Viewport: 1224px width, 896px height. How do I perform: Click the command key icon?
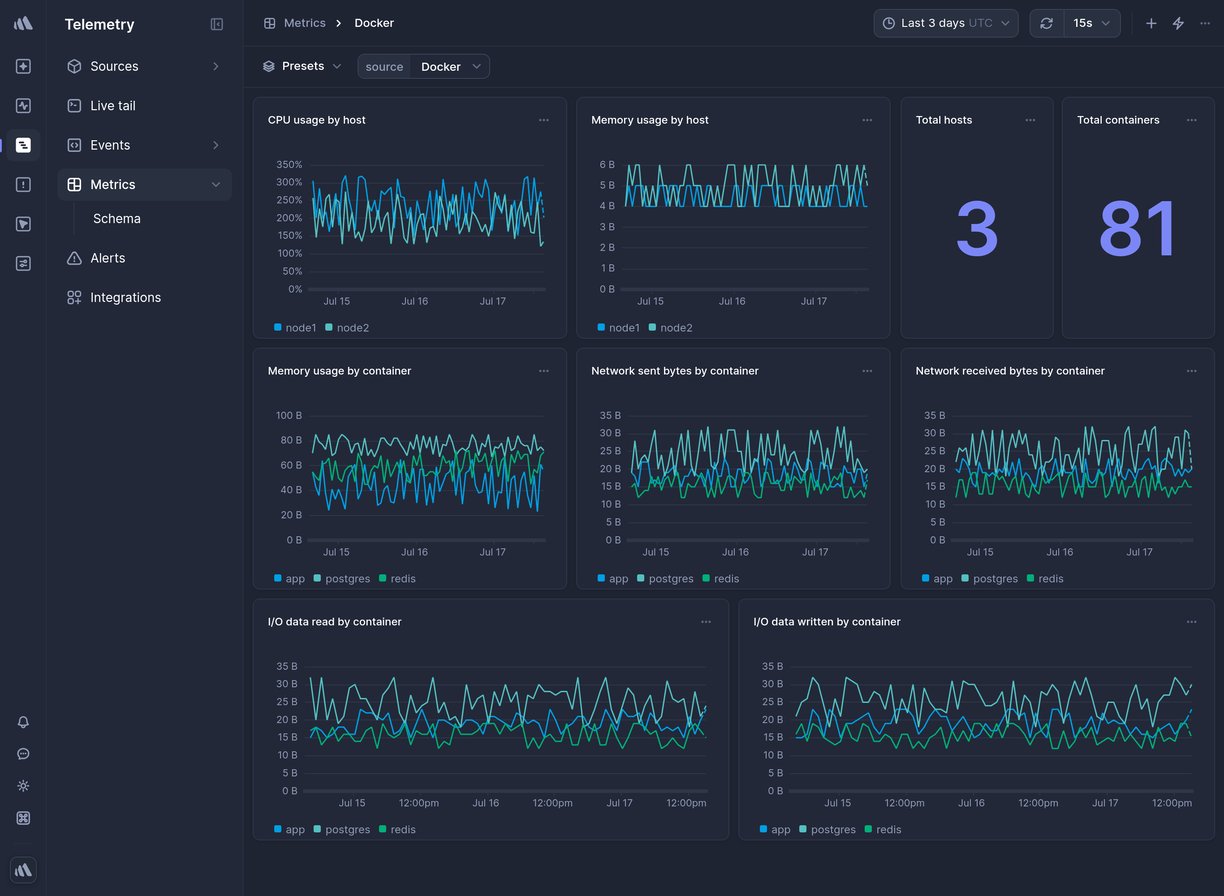pos(23,818)
